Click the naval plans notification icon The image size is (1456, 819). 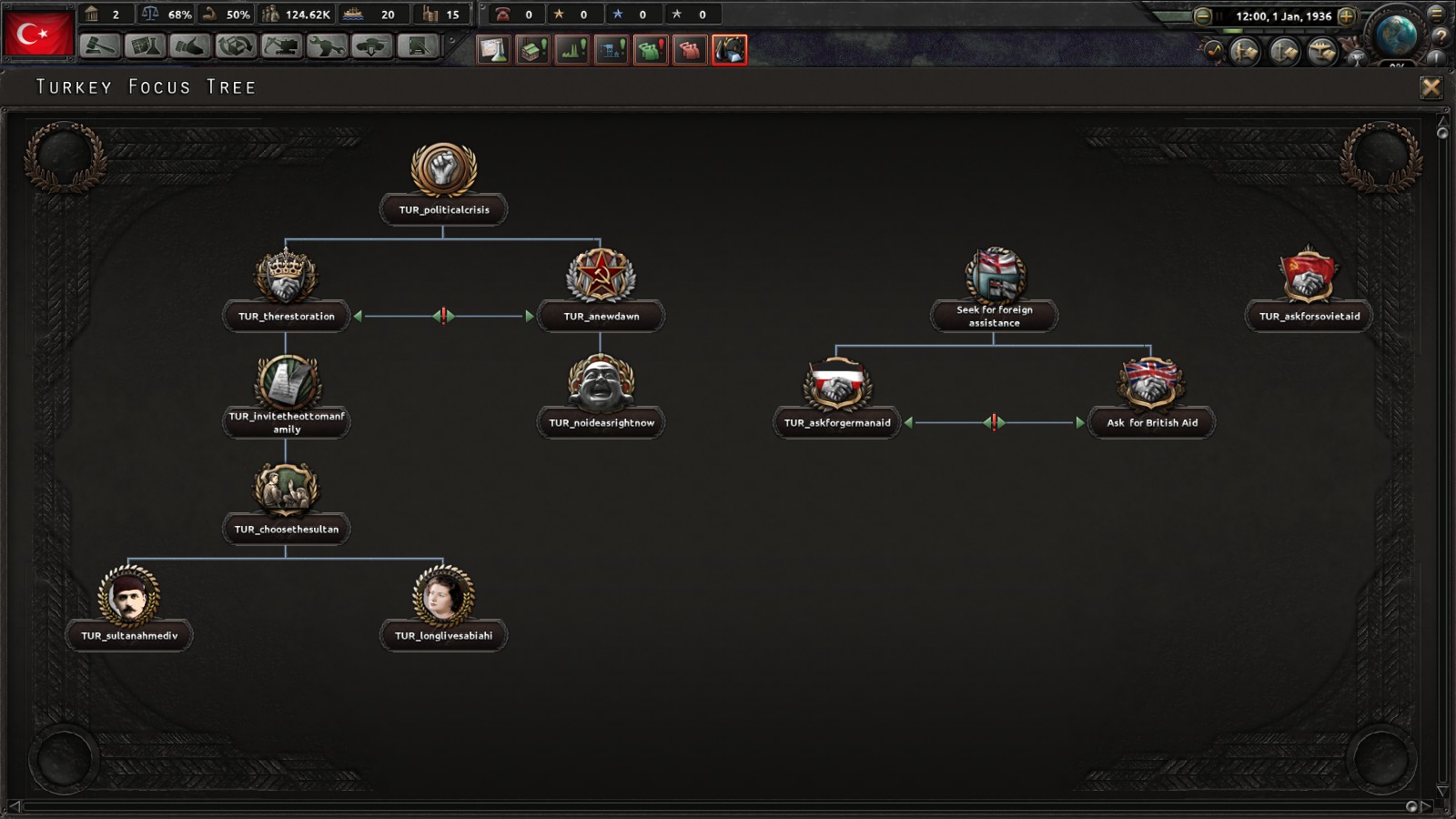pos(1283,51)
